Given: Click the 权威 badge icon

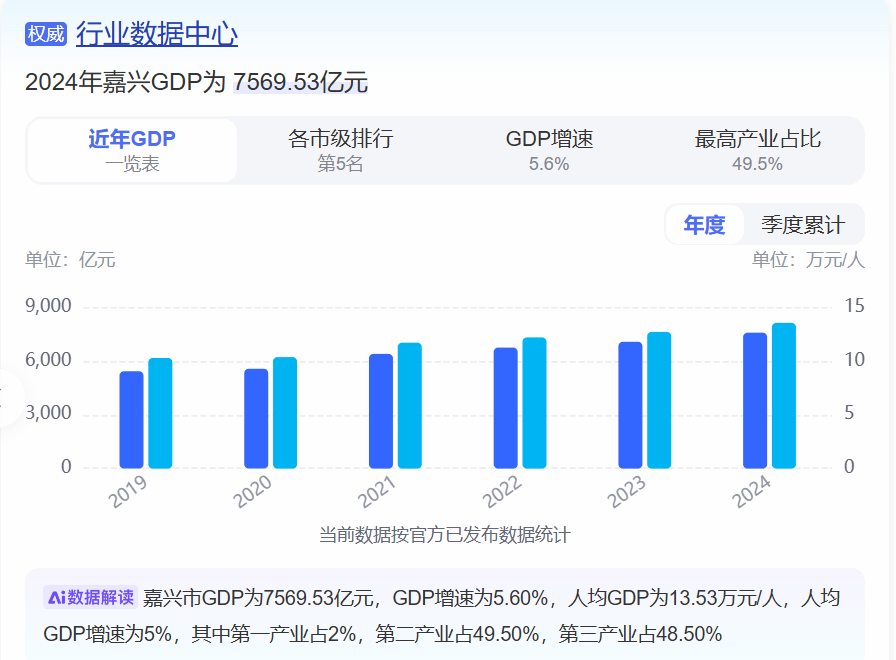Looking at the screenshot, I should point(45,34).
